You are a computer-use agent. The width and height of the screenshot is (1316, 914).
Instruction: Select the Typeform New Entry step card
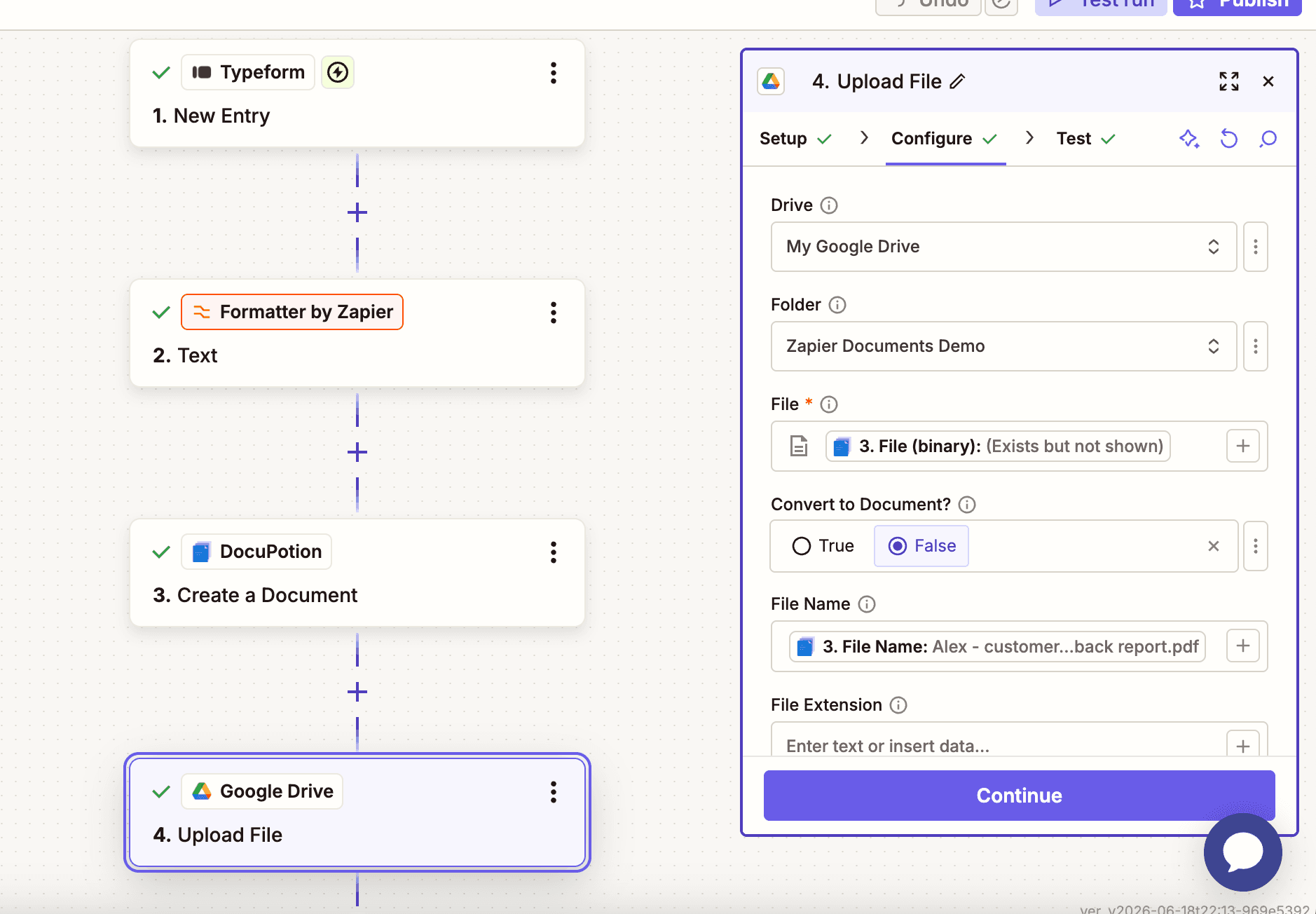(357, 93)
